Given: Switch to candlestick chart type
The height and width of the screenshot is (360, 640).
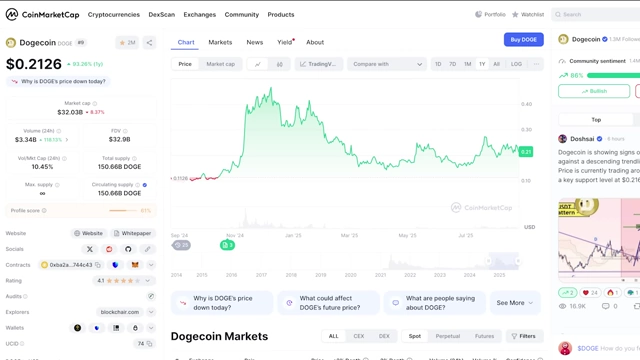Looking at the screenshot, I should click(x=280, y=64).
